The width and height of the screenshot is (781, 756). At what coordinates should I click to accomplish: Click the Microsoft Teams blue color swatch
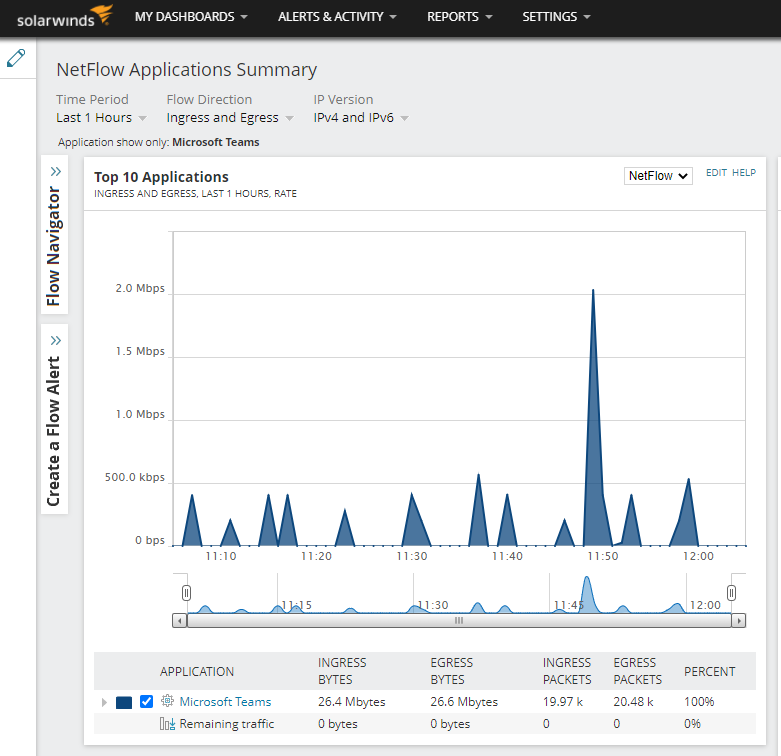(124, 702)
